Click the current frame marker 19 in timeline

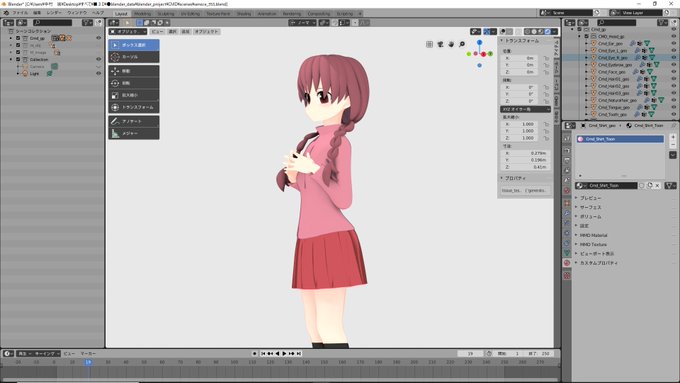click(x=88, y=362)
